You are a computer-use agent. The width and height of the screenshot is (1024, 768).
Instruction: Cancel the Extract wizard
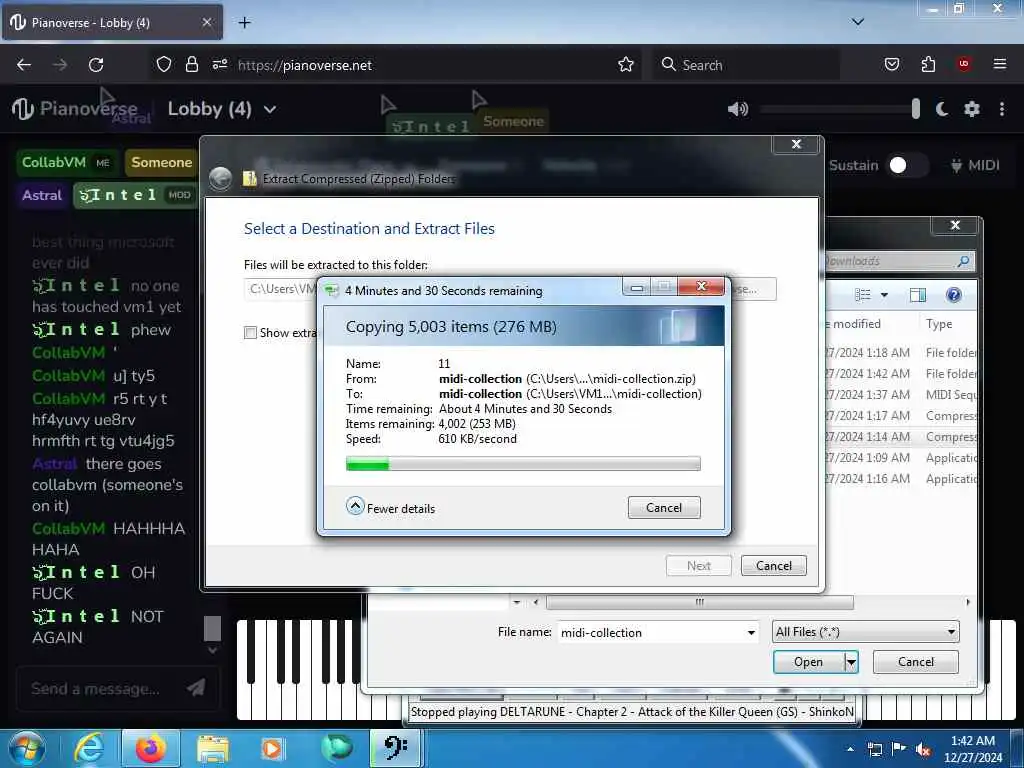coord(774,566)
